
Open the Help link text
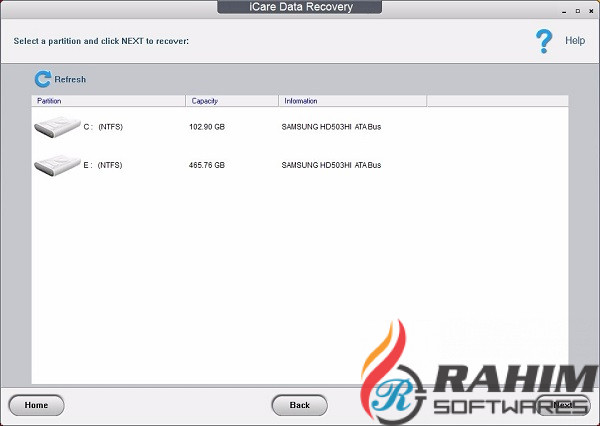(575, 41)
